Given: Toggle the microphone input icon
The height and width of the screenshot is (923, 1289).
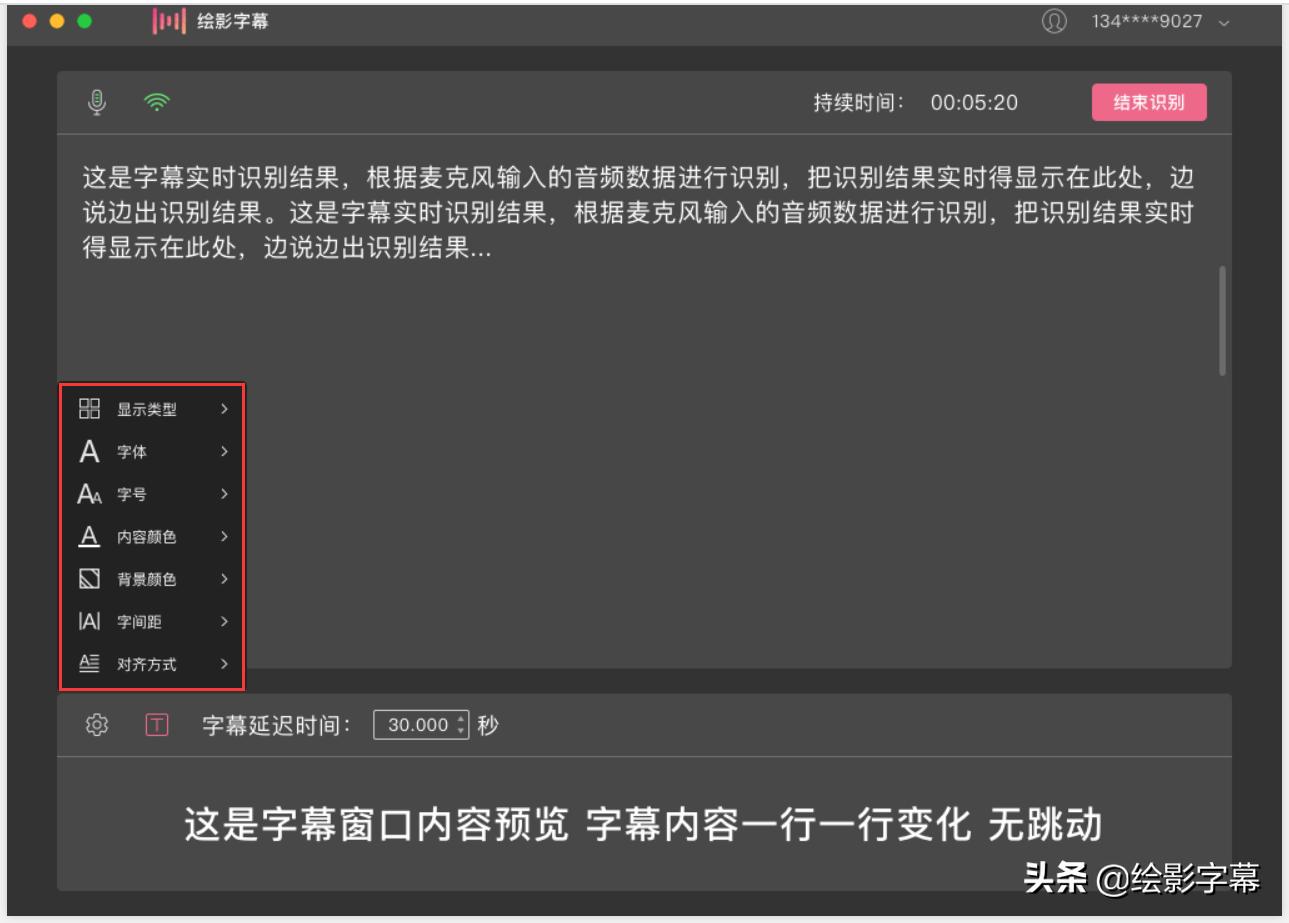Looking at the screenshot, I should [97, 100].
